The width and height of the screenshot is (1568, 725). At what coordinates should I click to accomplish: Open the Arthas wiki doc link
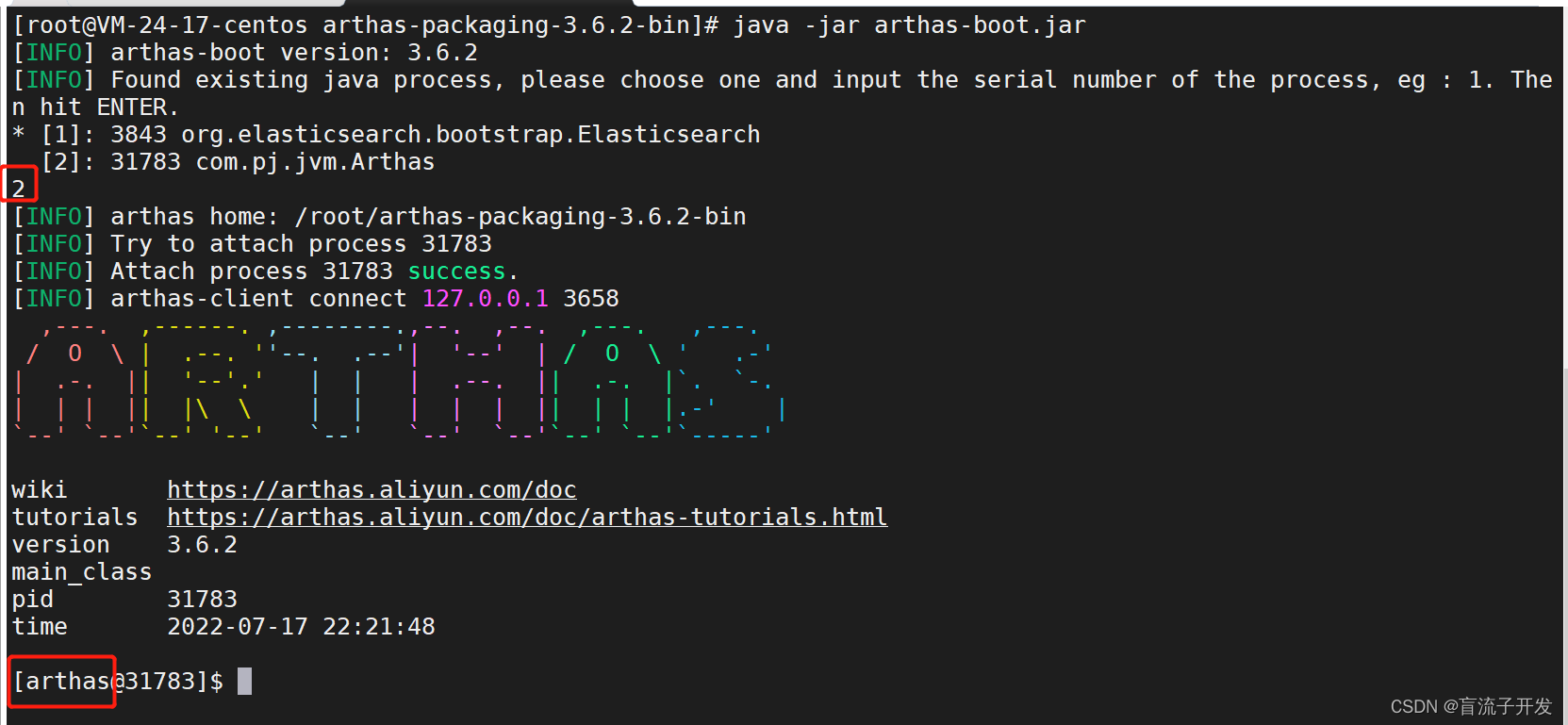click(x=371, y=490)
